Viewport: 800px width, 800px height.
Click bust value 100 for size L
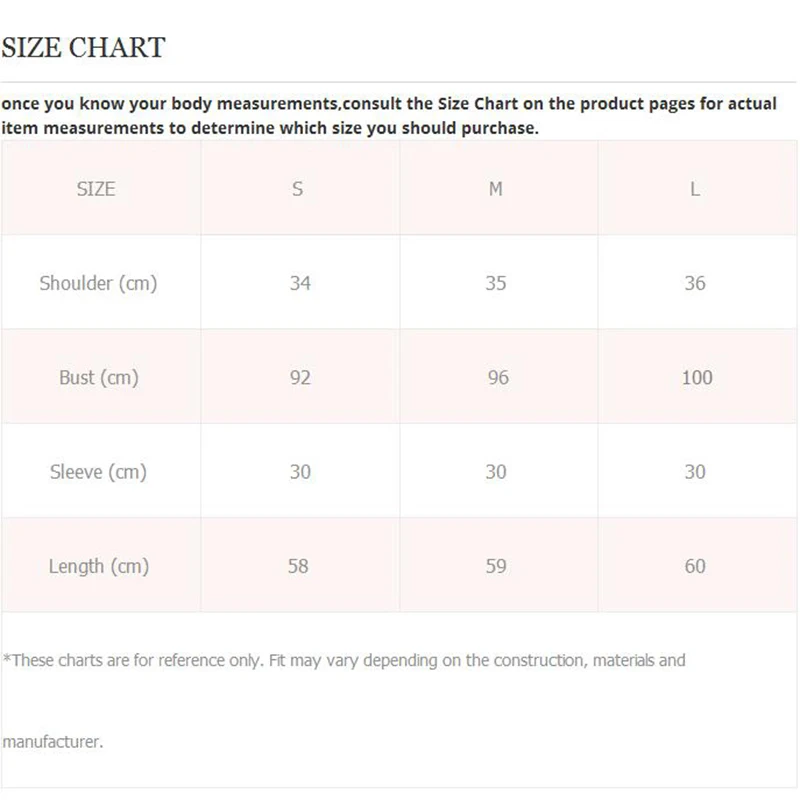point(696,377)
